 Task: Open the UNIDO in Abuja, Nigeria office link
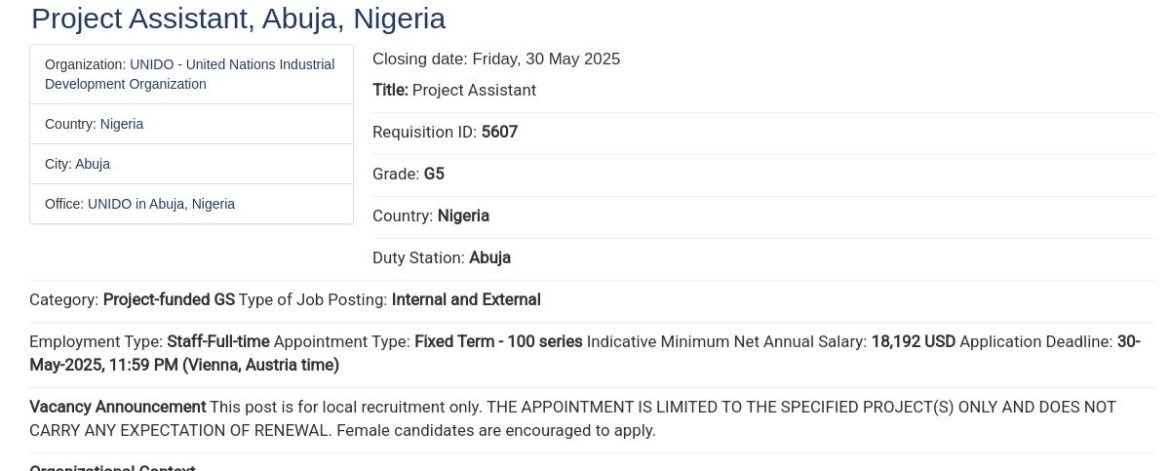pos(161,205)
